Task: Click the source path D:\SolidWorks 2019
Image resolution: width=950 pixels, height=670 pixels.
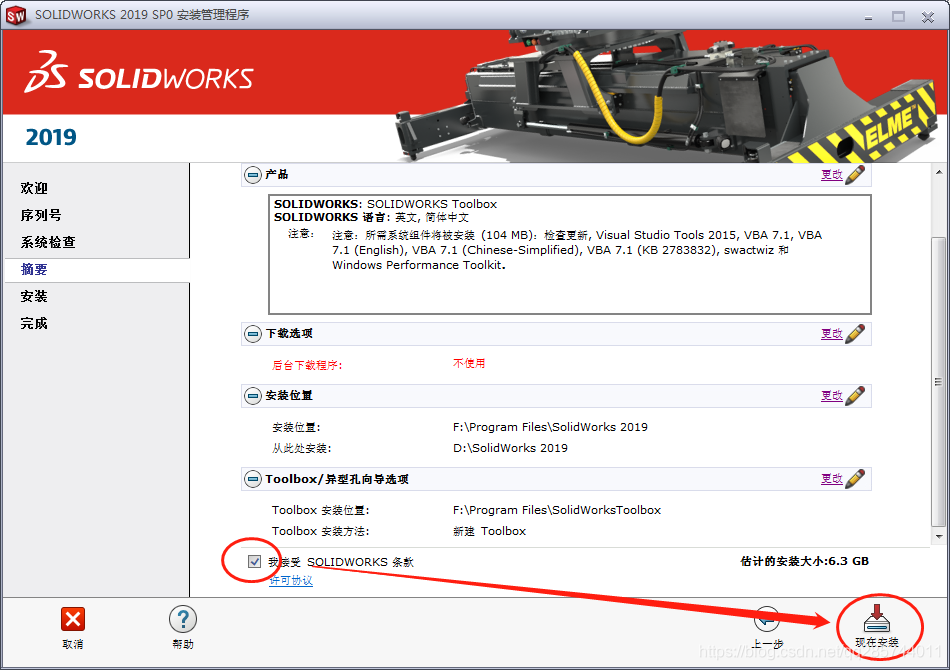Action: 510,448
